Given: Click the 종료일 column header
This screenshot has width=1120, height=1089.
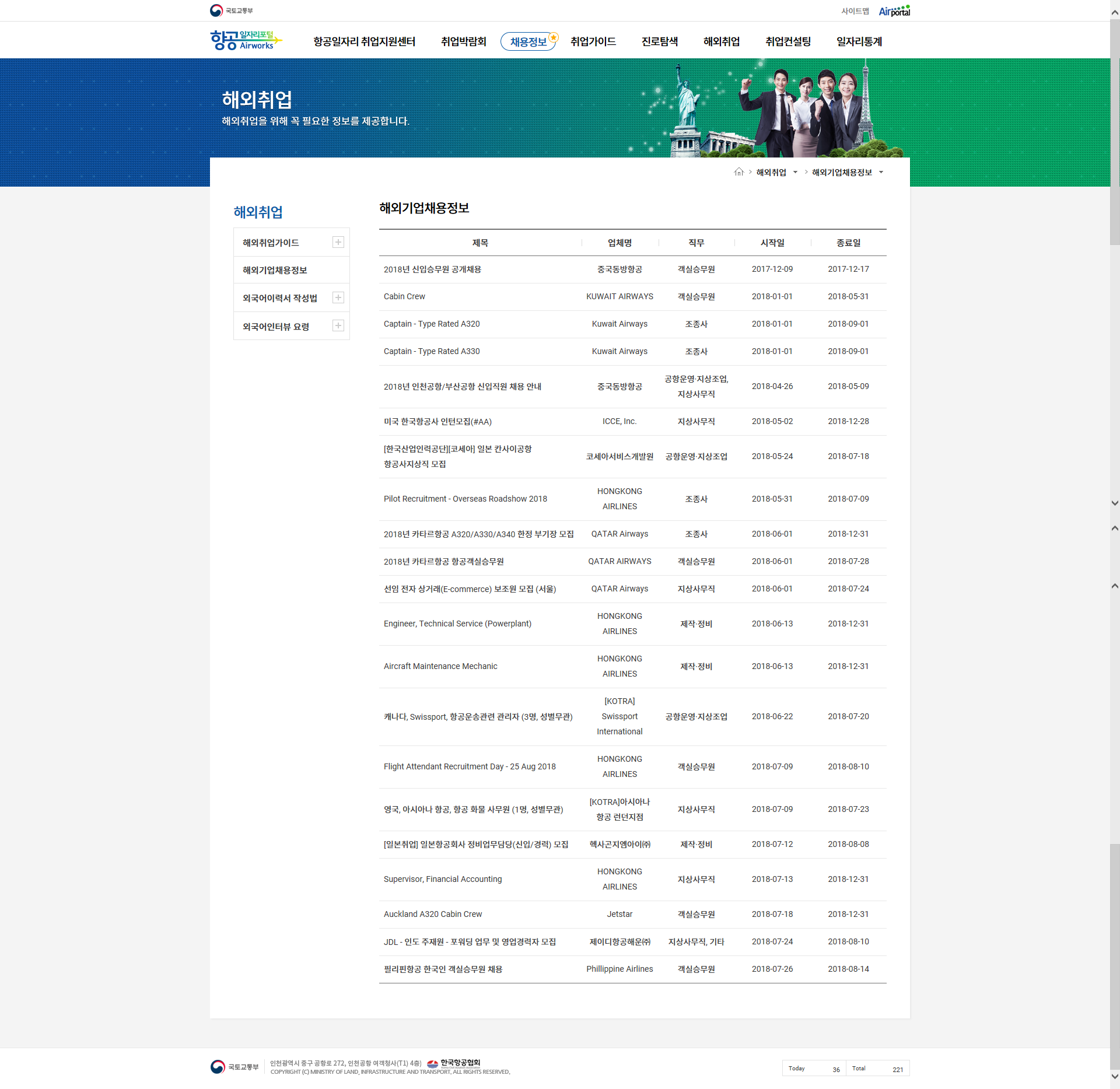Looking at the screenshot, I should coord(848,243).
